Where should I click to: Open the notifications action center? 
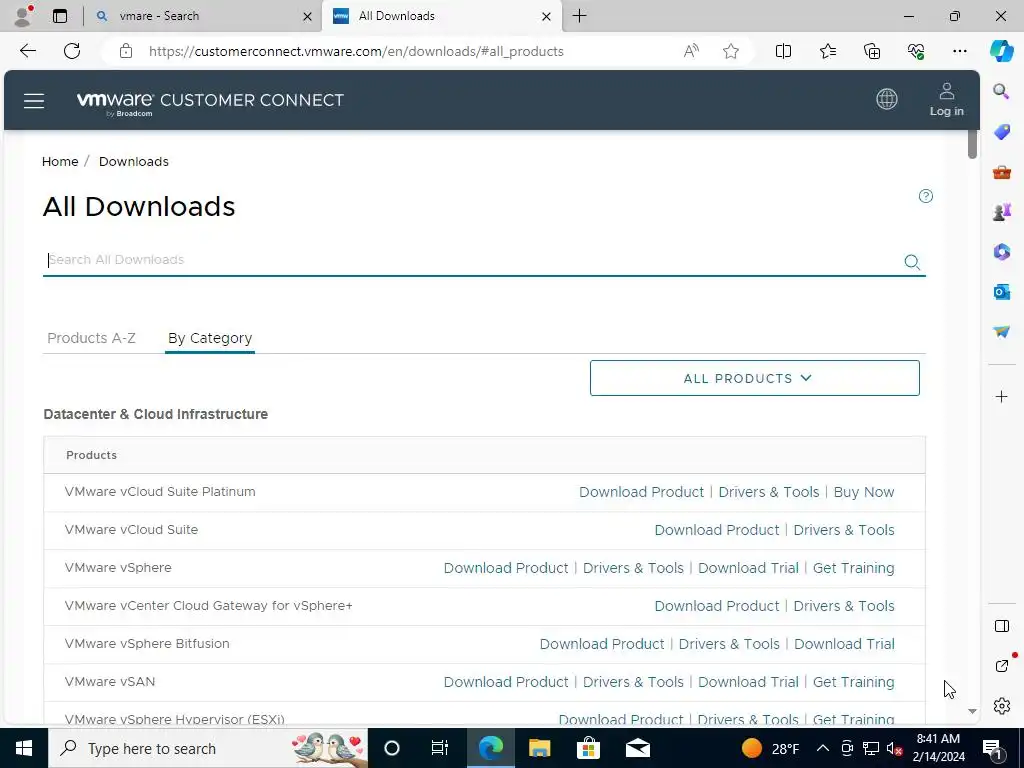coord(992,748)
